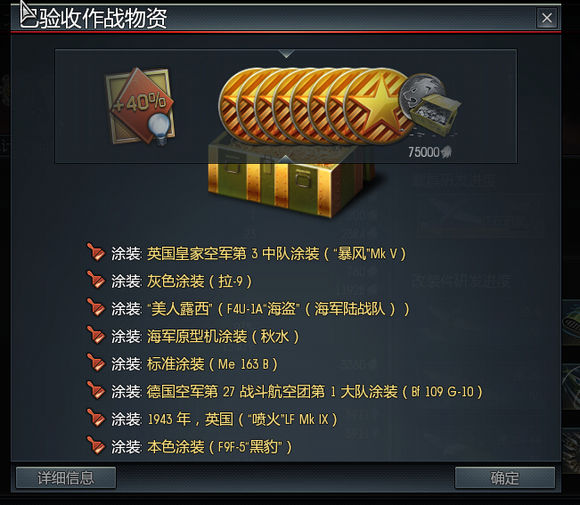Select 标准涂装 Me 163 B entry text
This screenshot has height=505, width=580.
(x=212, y=364)
